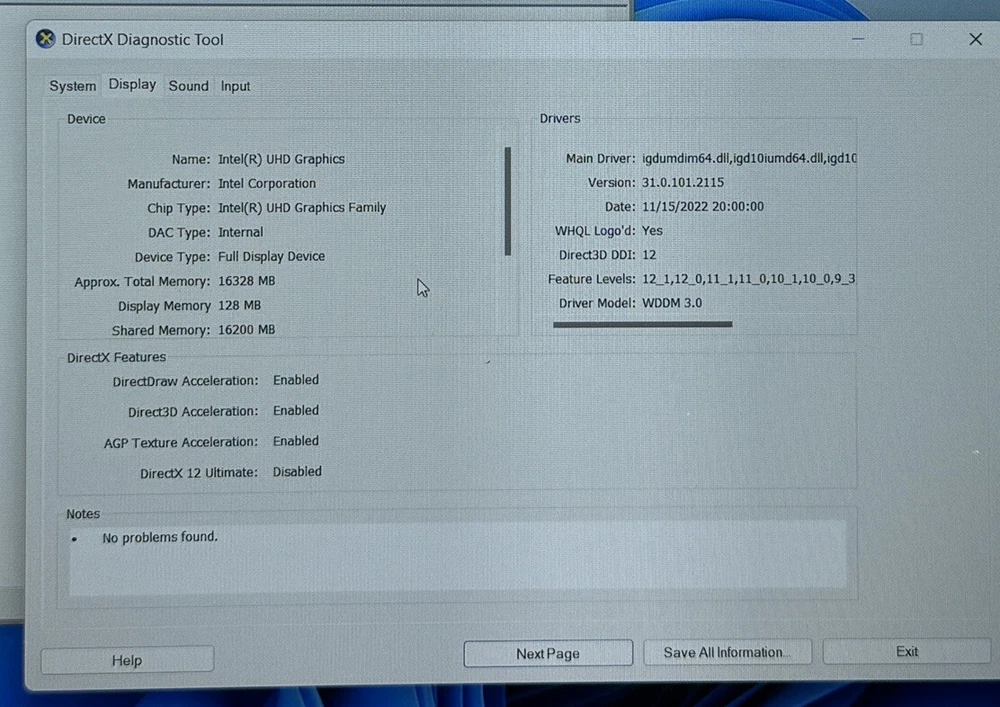Click the Next Page button
The height and width of the screenshot is (707, 1000).
click(x=548, y=654)
